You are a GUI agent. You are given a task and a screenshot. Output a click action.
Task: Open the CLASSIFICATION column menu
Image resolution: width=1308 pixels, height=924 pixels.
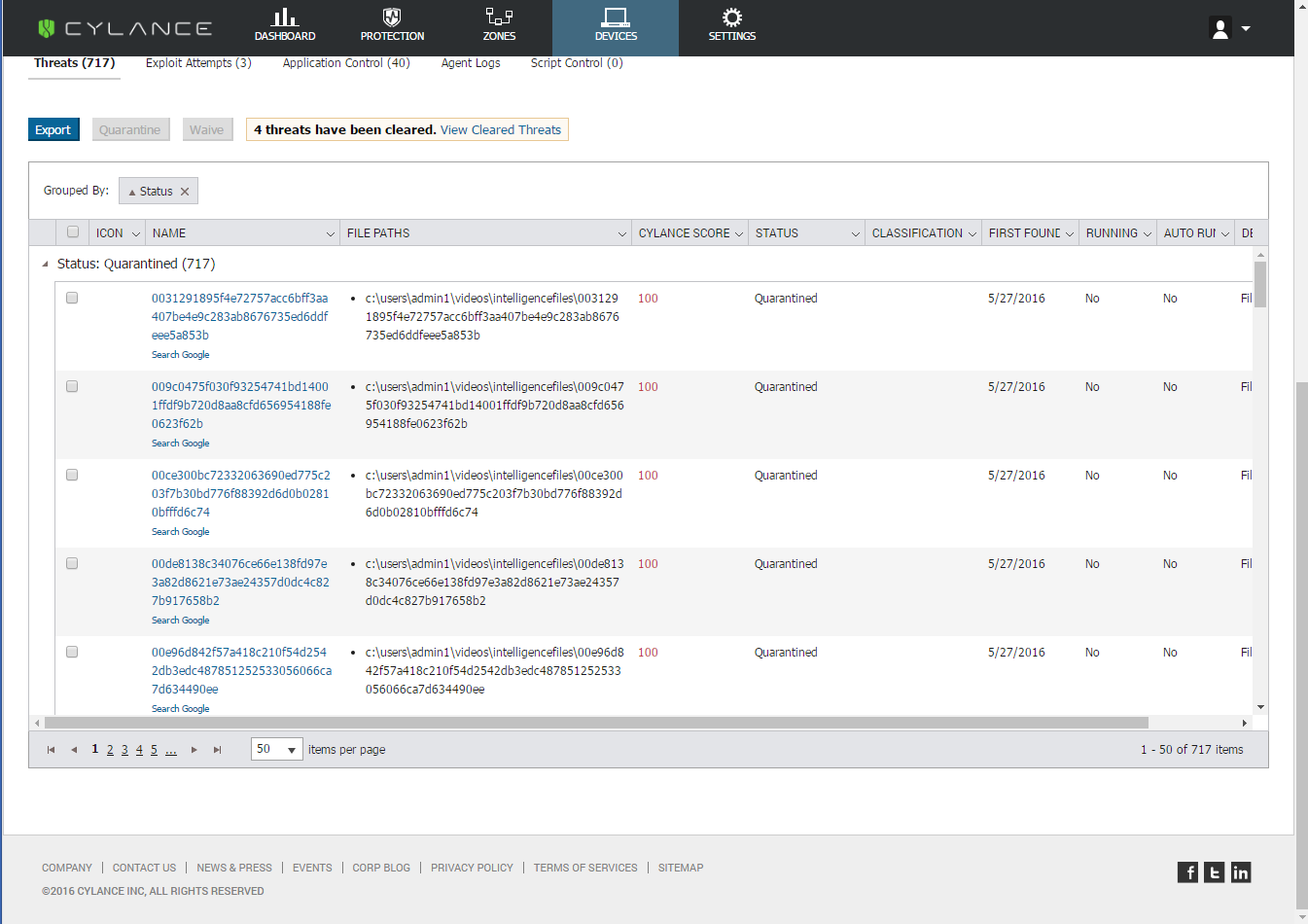click(x=972, y=233)
